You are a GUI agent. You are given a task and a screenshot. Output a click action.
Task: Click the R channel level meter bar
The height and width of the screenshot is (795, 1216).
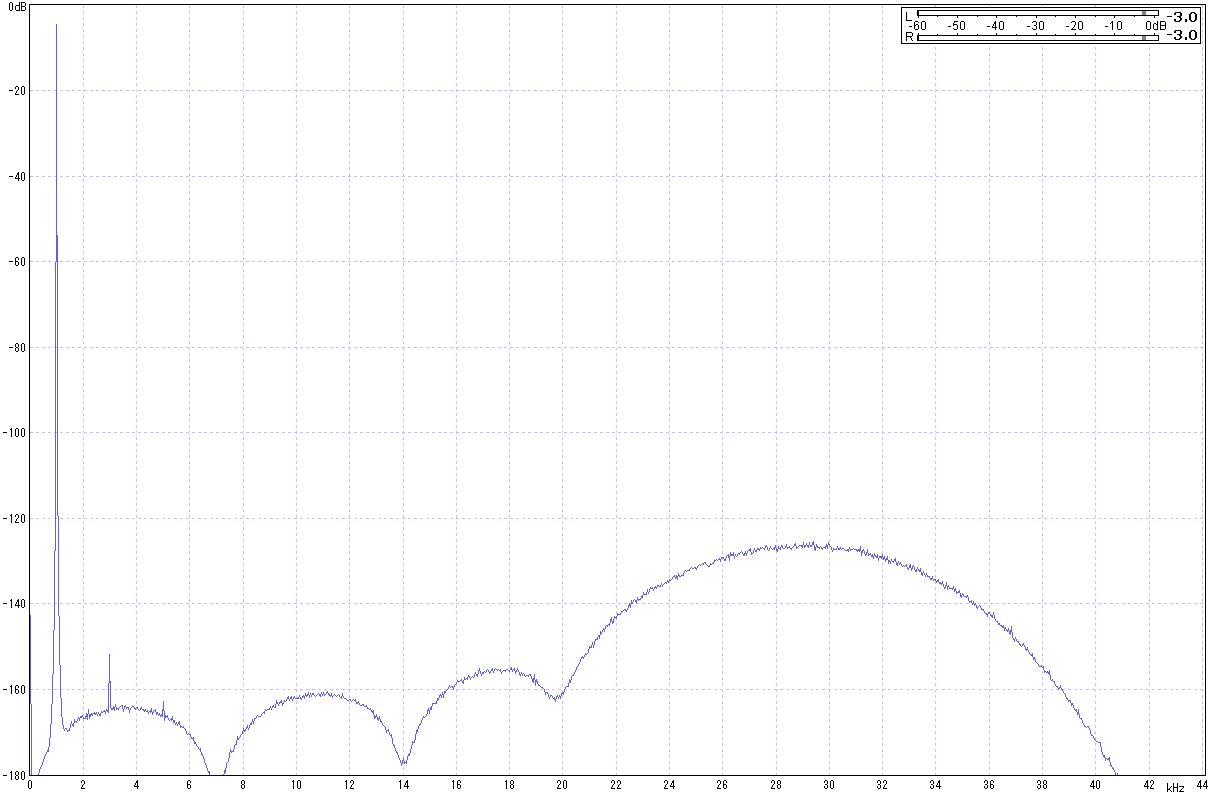point(1037,37)
